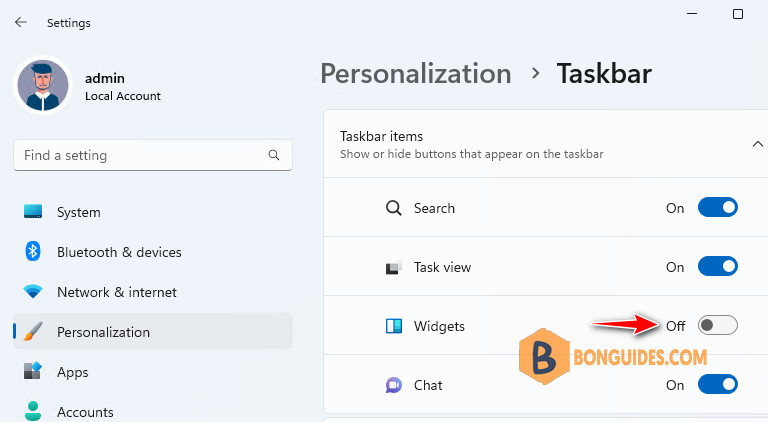The height and width of the screenshot is (422, 768).
Task: Click the Network Wi-Fi icon
Action: [33, 292]
